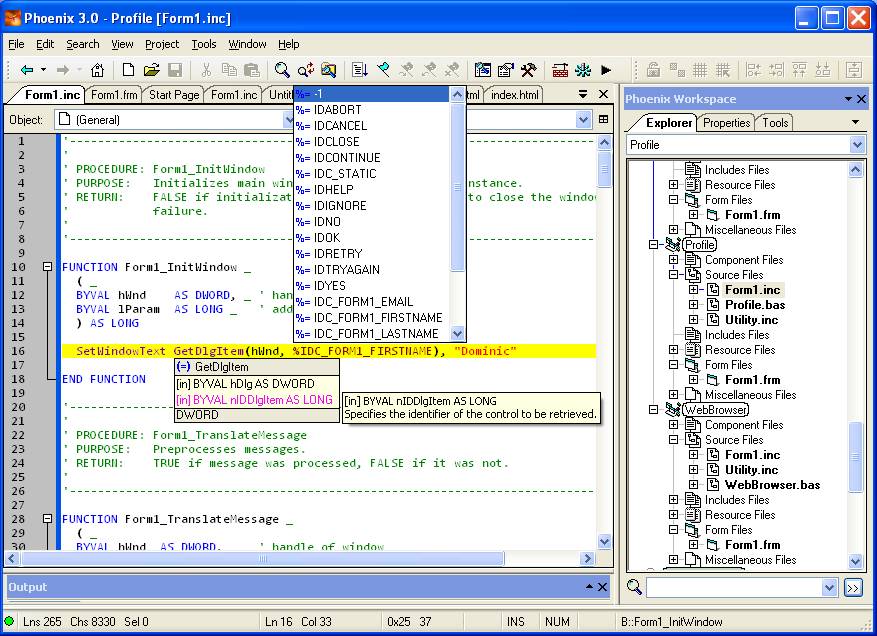
Task: Toggle the NUM status bar indicator
Action: 557,621
